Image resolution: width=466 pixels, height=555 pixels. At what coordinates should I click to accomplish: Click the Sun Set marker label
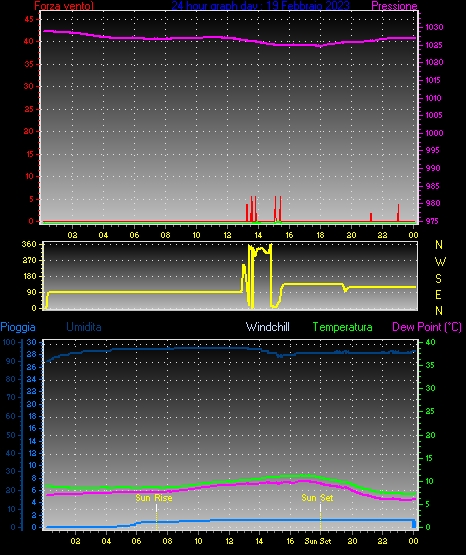tap(317, 498)
